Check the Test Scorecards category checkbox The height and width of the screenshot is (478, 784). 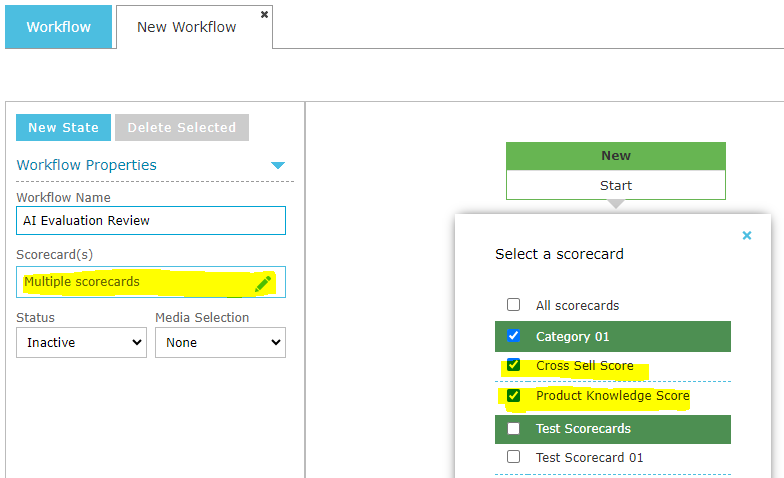pos(514,428)
